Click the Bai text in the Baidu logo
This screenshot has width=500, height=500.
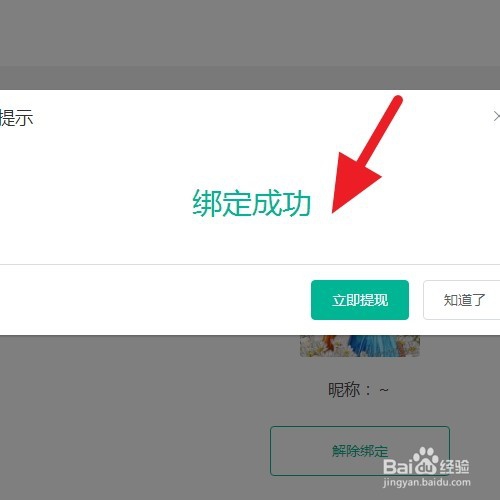(397, 466)
